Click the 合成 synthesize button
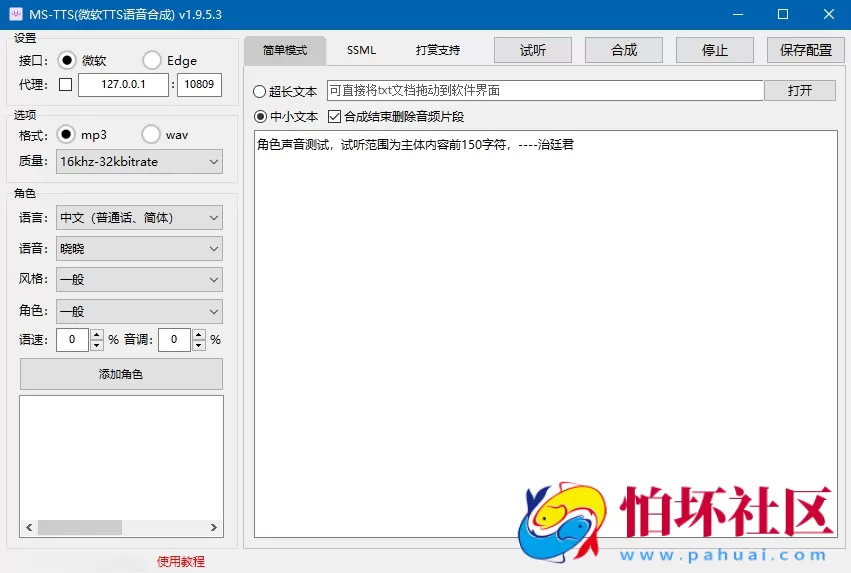Image resolution: width=851 pixels, height=573 pixels. [x=624, y=50]
